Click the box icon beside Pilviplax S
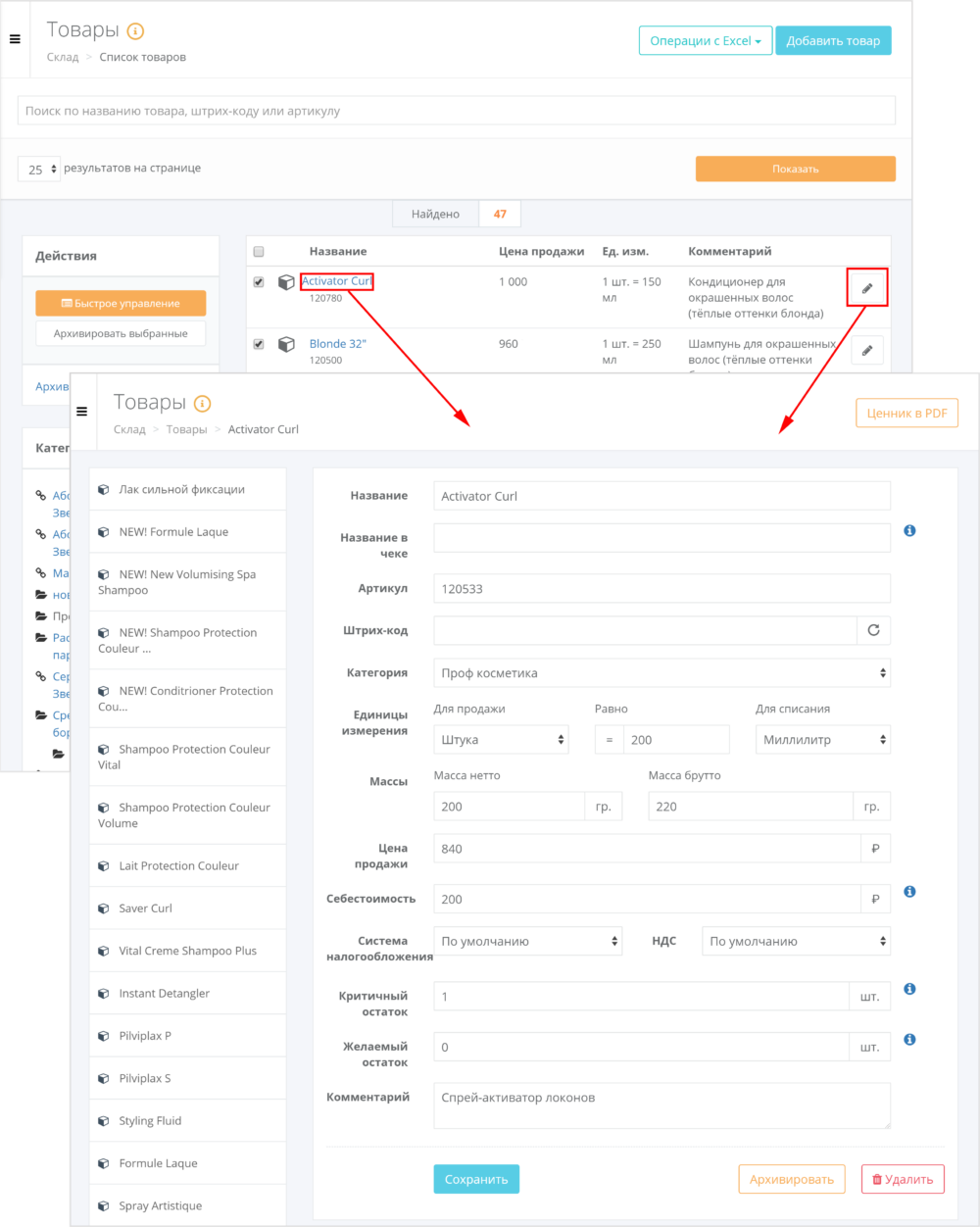This screenshot has width=980, height=1227. tap(104, 1079)
